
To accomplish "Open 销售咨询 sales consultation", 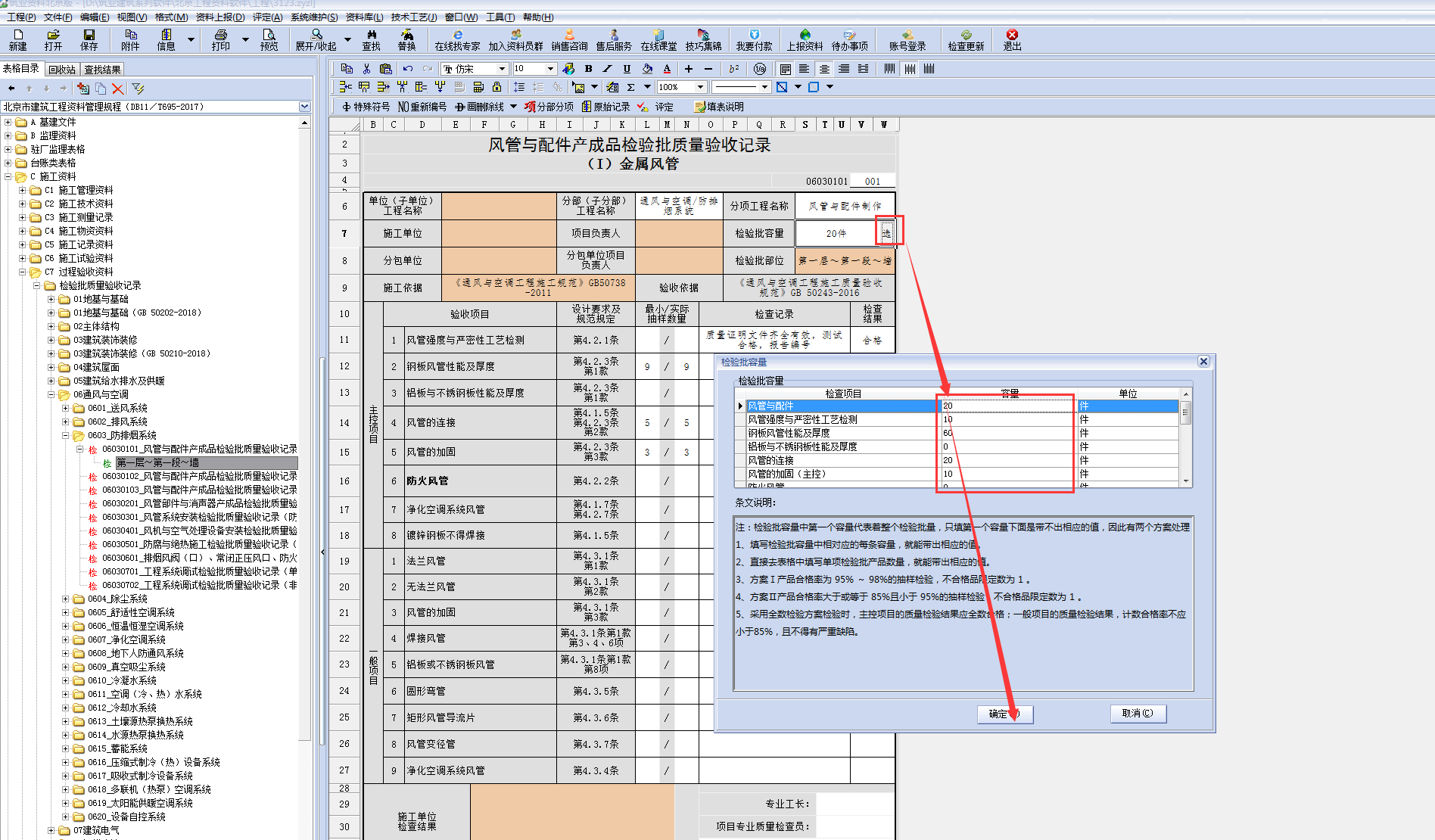I will 569,39.
